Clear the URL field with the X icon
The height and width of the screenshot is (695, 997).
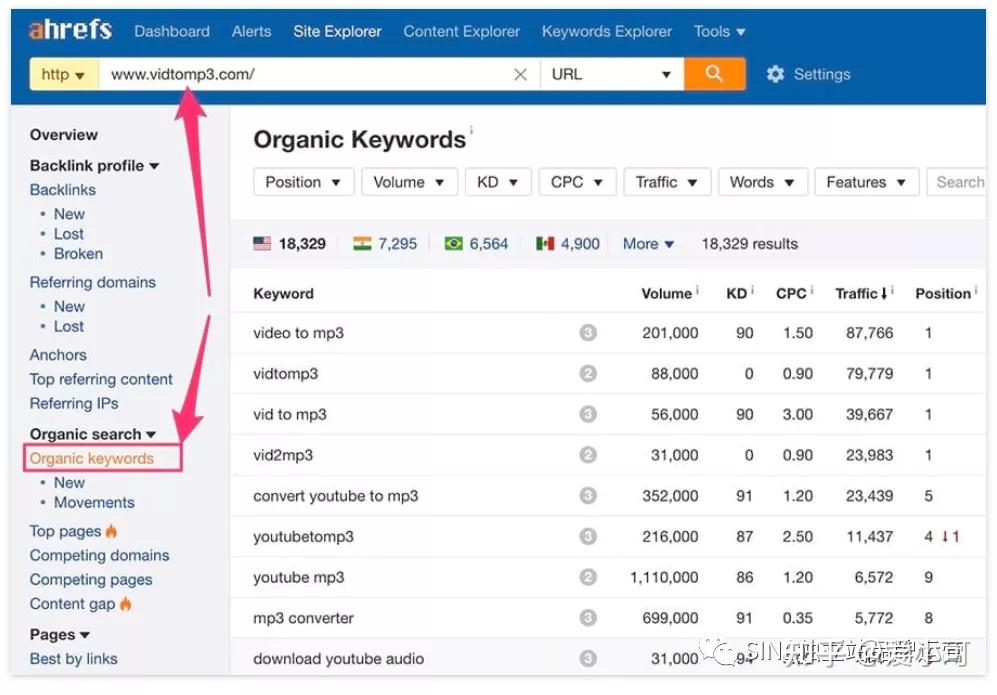[x=520, y=75]
